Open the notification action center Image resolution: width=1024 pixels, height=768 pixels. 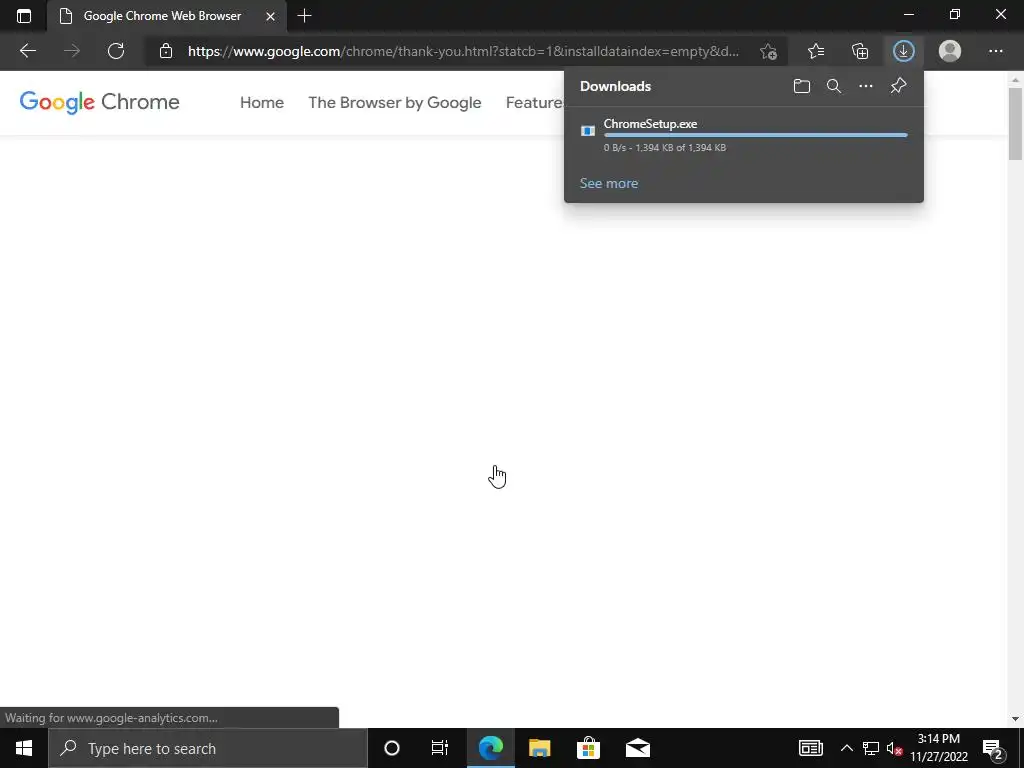click(993, 748)
